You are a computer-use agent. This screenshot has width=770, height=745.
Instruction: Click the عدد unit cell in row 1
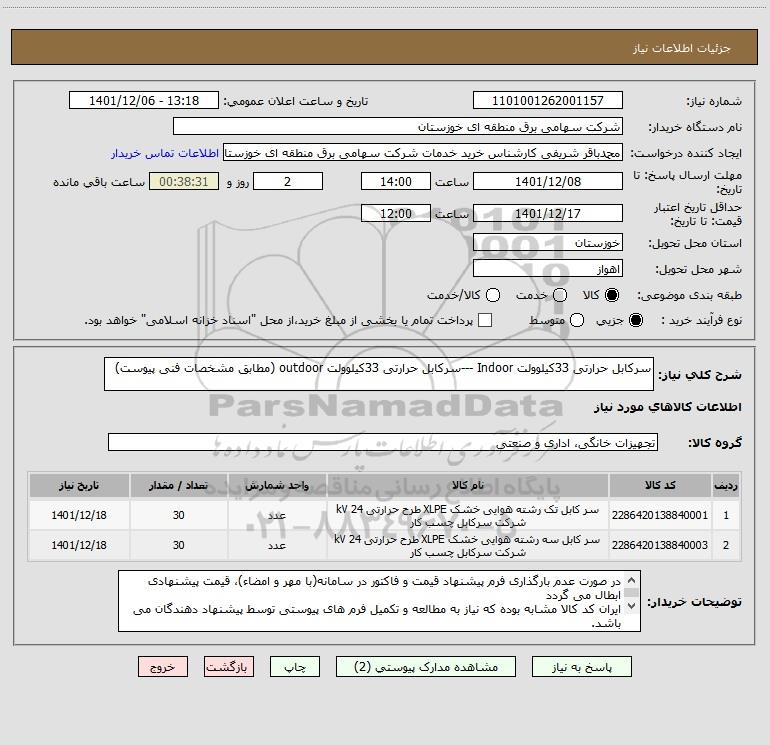point(277,515)
